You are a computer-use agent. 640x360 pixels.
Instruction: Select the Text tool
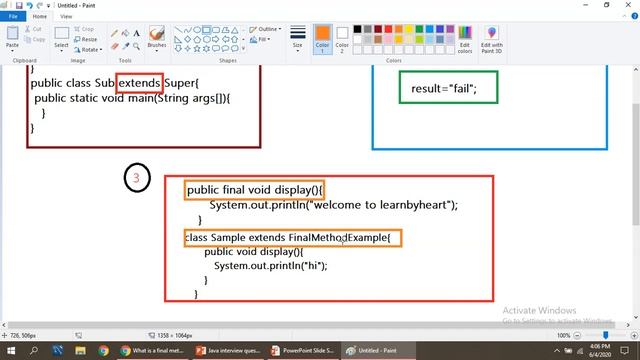[x=137, y=33]
